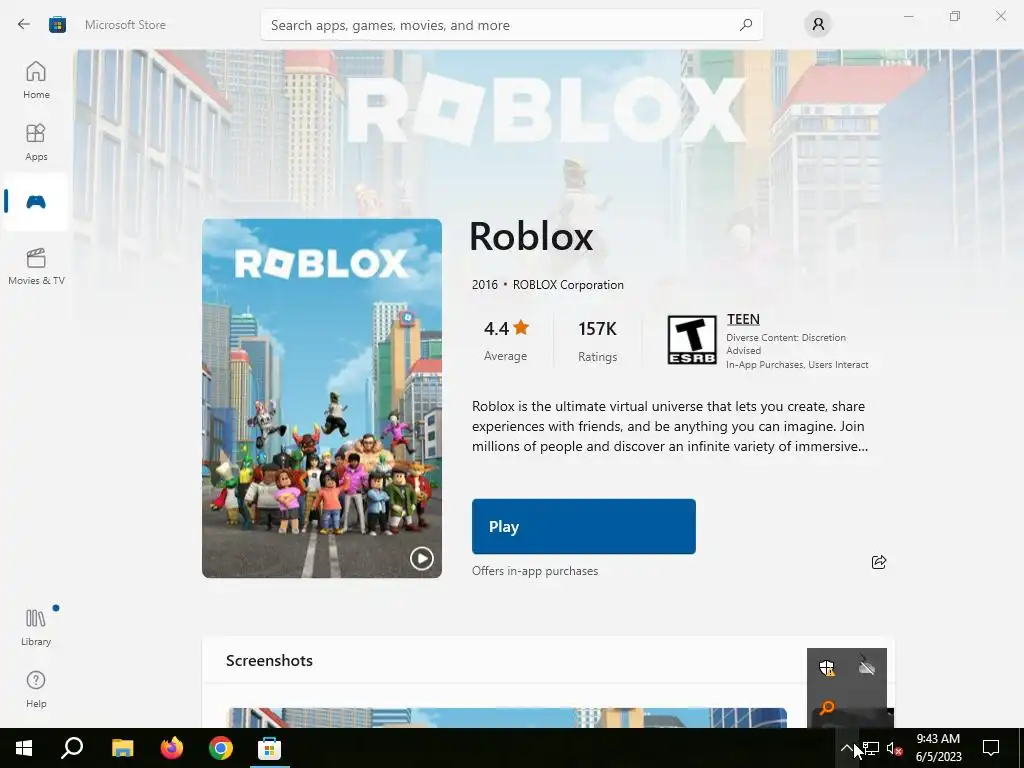Open the Help section
1024x768 pixels.
[x=36, y=690]
